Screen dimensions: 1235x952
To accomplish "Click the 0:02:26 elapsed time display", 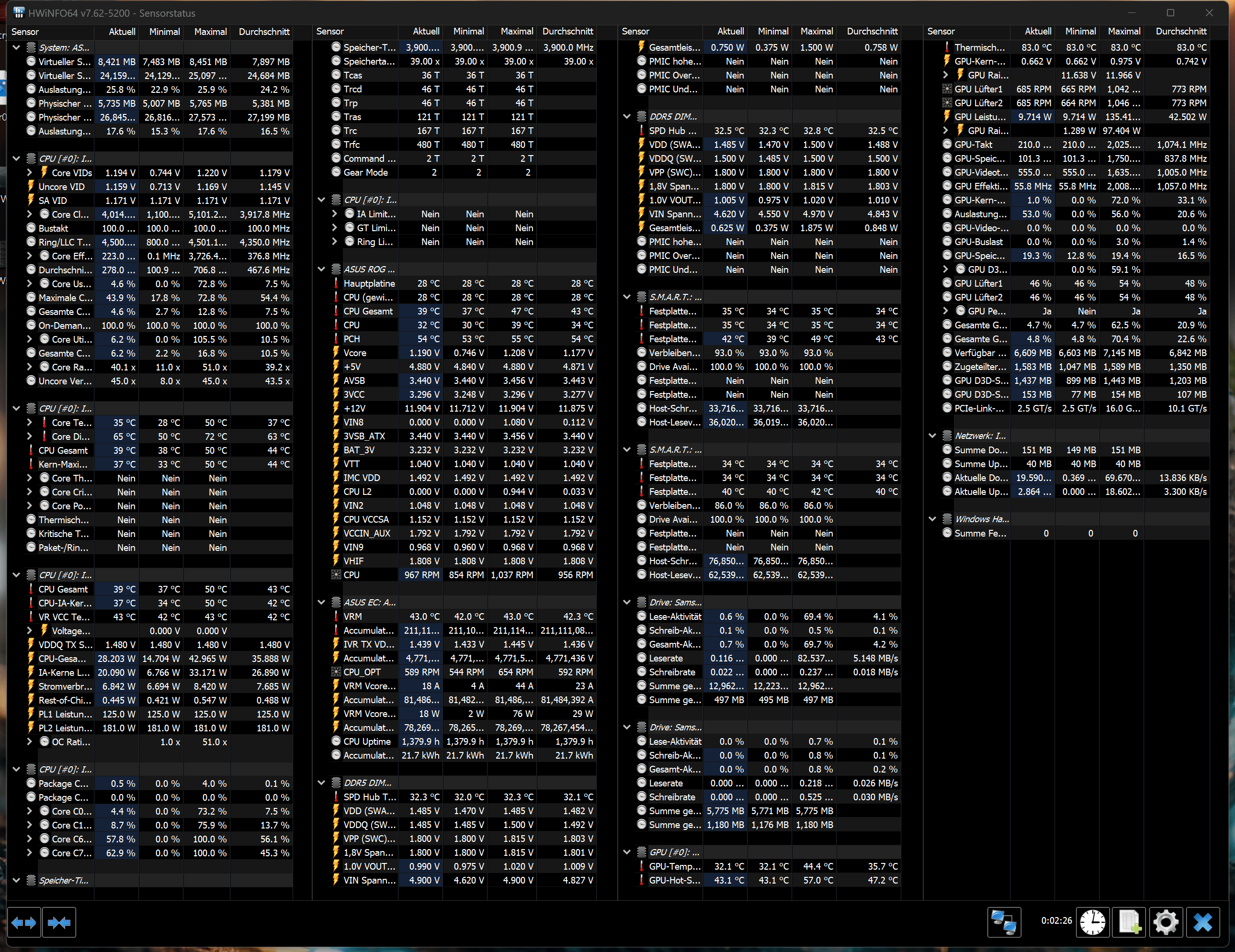I will tap(1056, 920).
